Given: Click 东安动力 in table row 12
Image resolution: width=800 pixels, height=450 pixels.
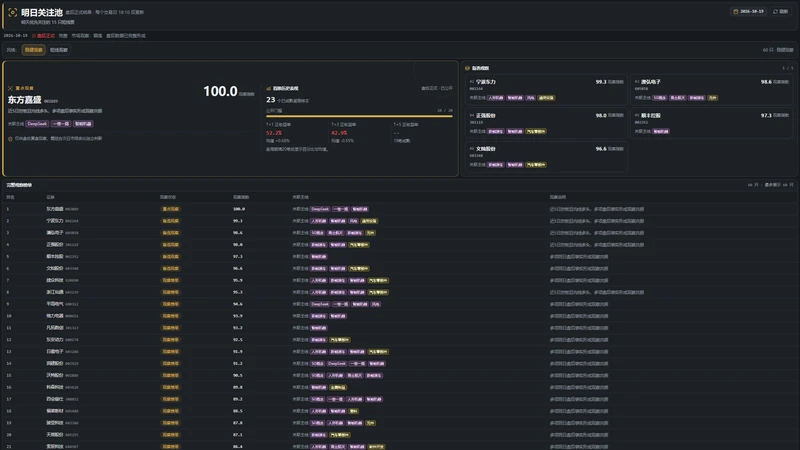Looking at the screenshot, I should coord(55,340).
